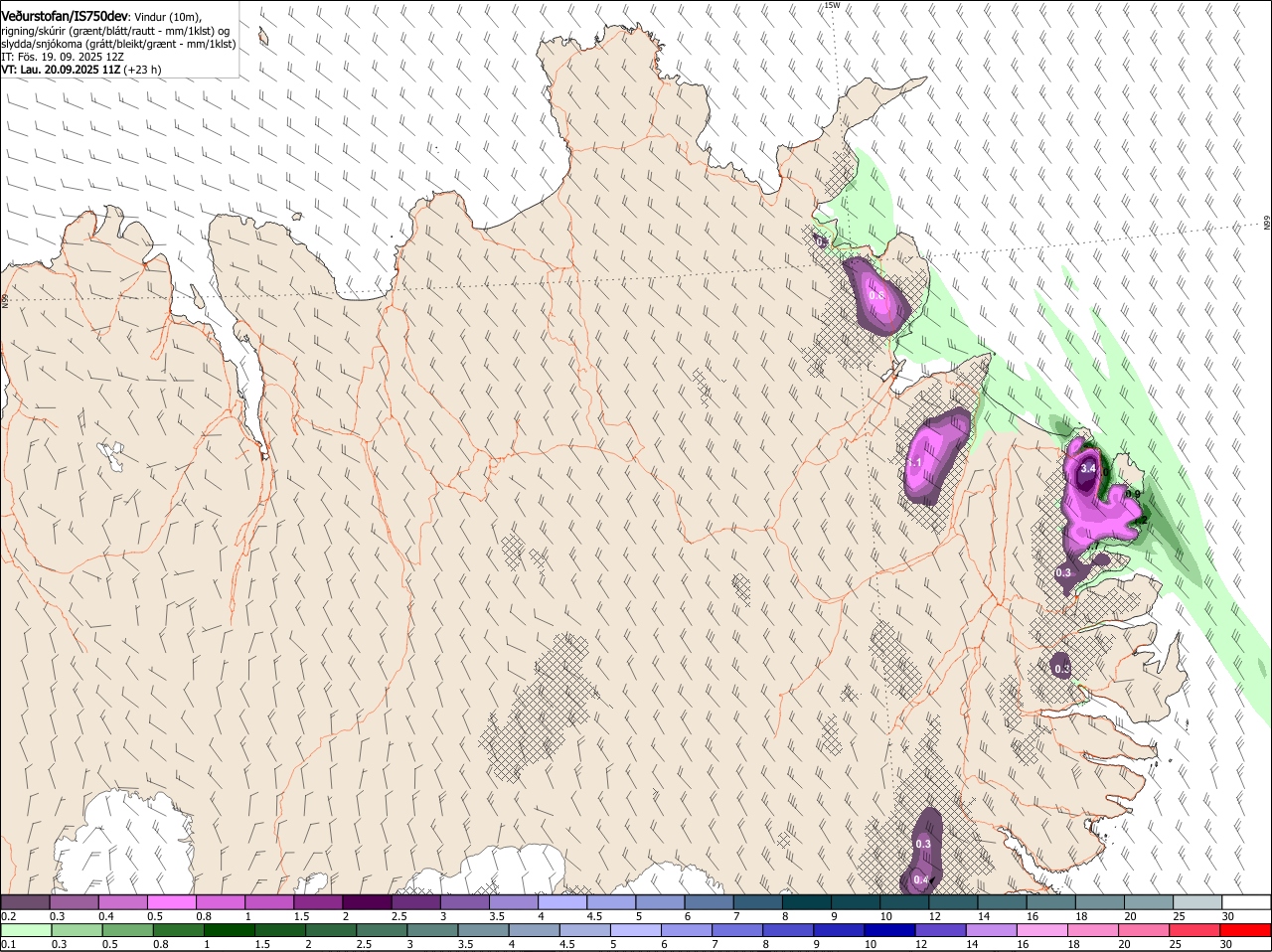The image size is (1272, 952).
Task: Click the 25 label in the bottom legend row
Action: [x=1175, y=944]
